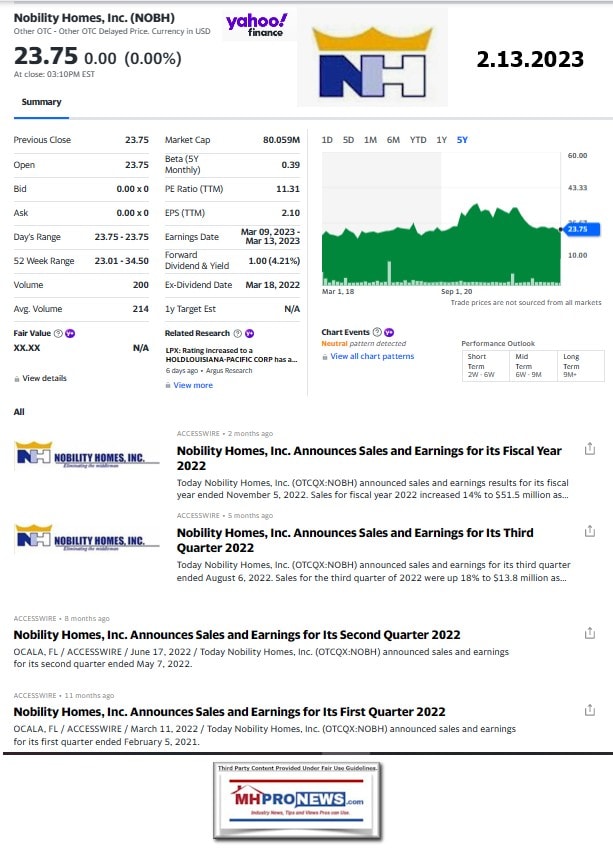This screenshot has width=613, height=855.
Task: Click the Earnings Date Mar 09, 2023 value
Action: [271, 236]
